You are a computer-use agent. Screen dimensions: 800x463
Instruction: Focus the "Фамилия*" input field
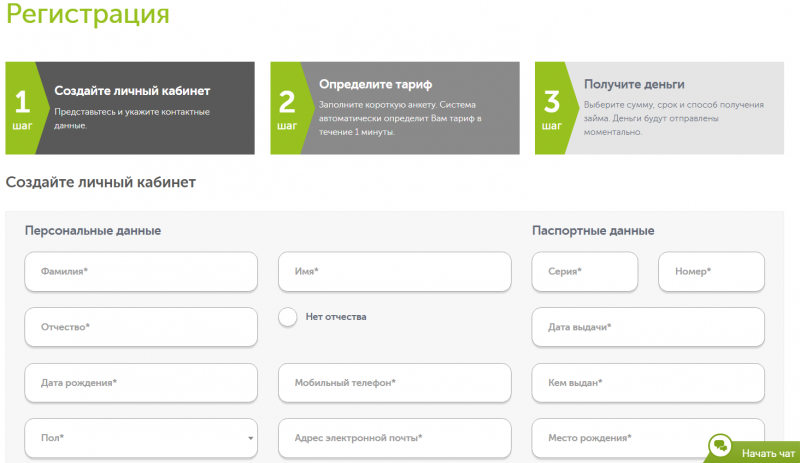(x=141, y=272)
